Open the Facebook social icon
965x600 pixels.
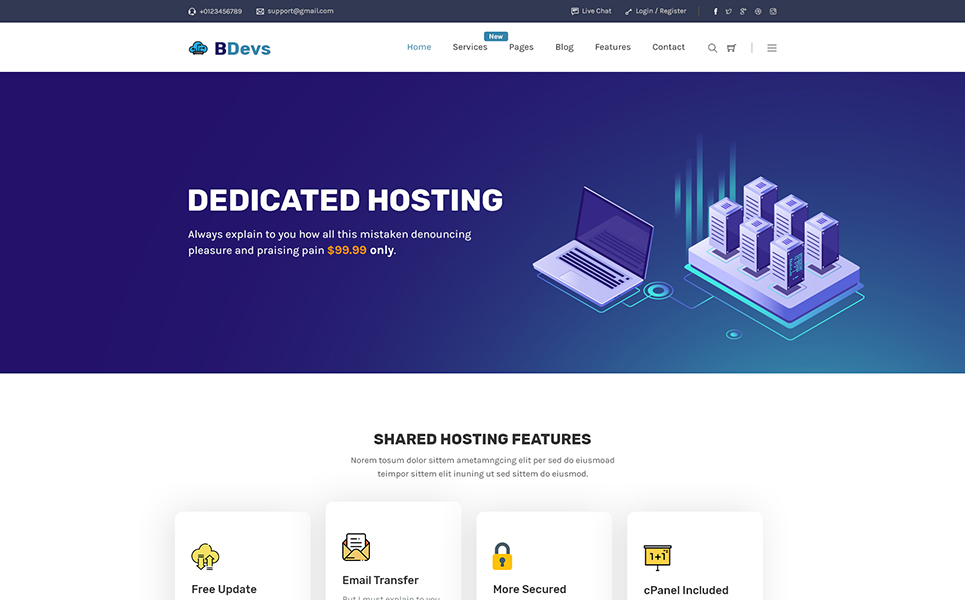(x=715, y=11)
